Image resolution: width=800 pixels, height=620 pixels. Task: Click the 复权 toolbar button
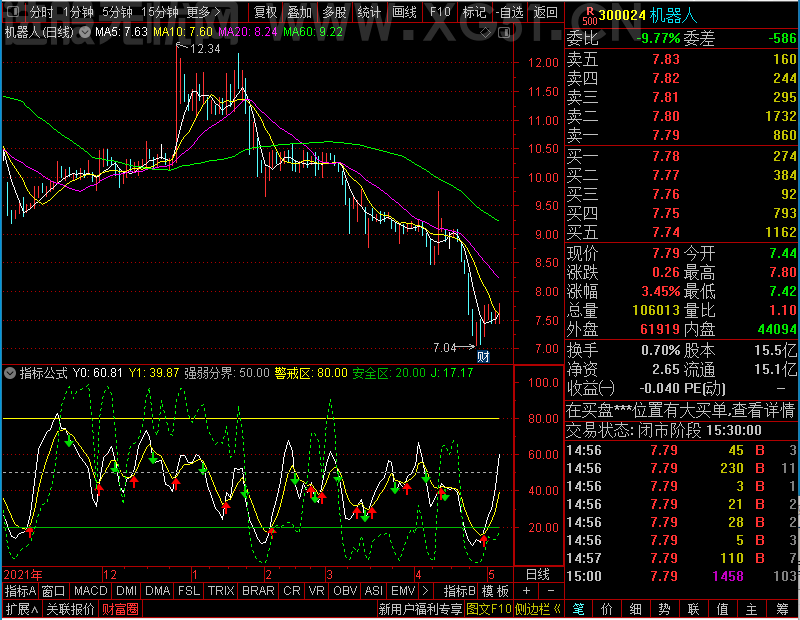click(x=265, y=12)
